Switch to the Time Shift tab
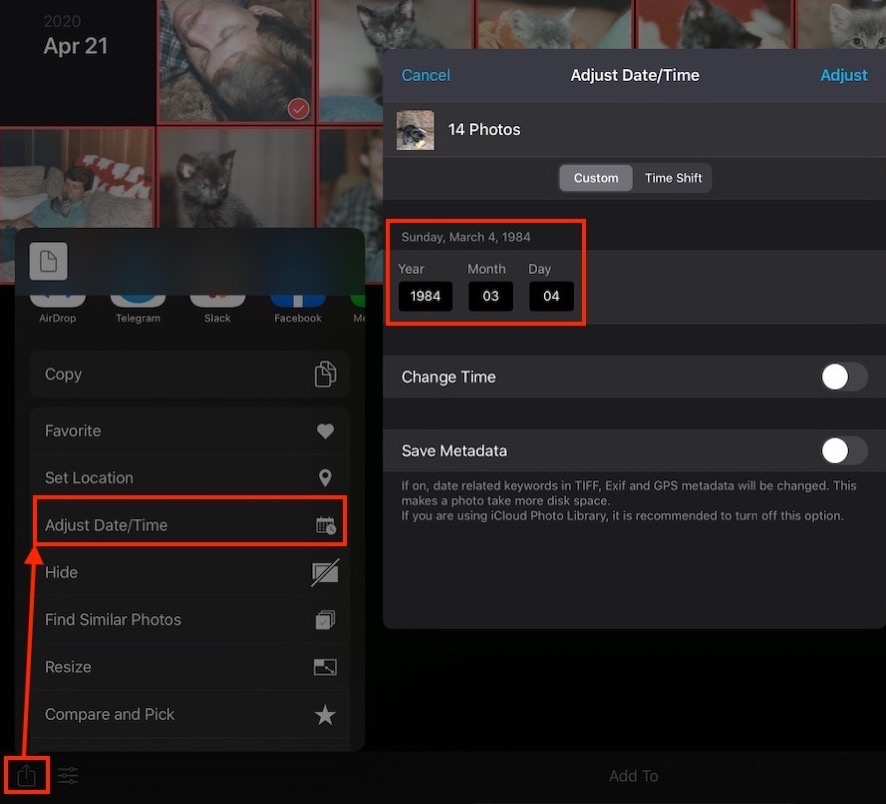Viewport: 886px width, 804px height. [x=673, y=178]
